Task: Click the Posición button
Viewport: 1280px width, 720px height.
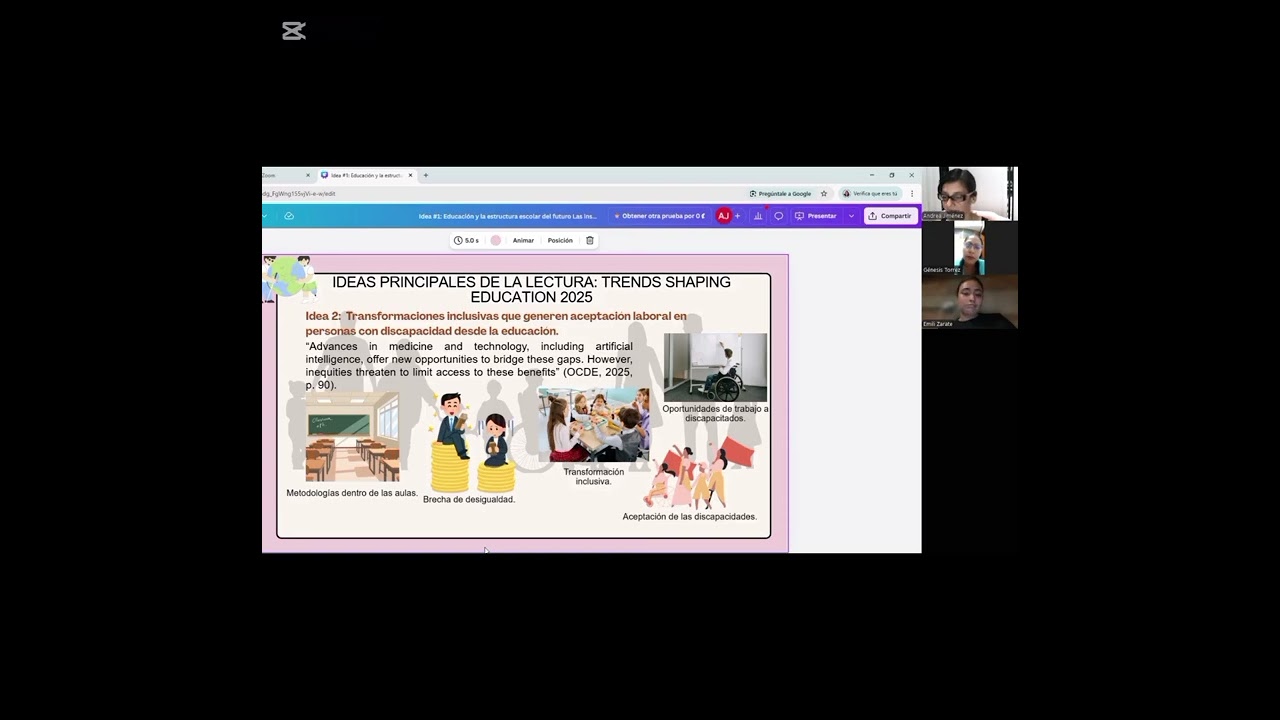Action: tap(560, 240)
